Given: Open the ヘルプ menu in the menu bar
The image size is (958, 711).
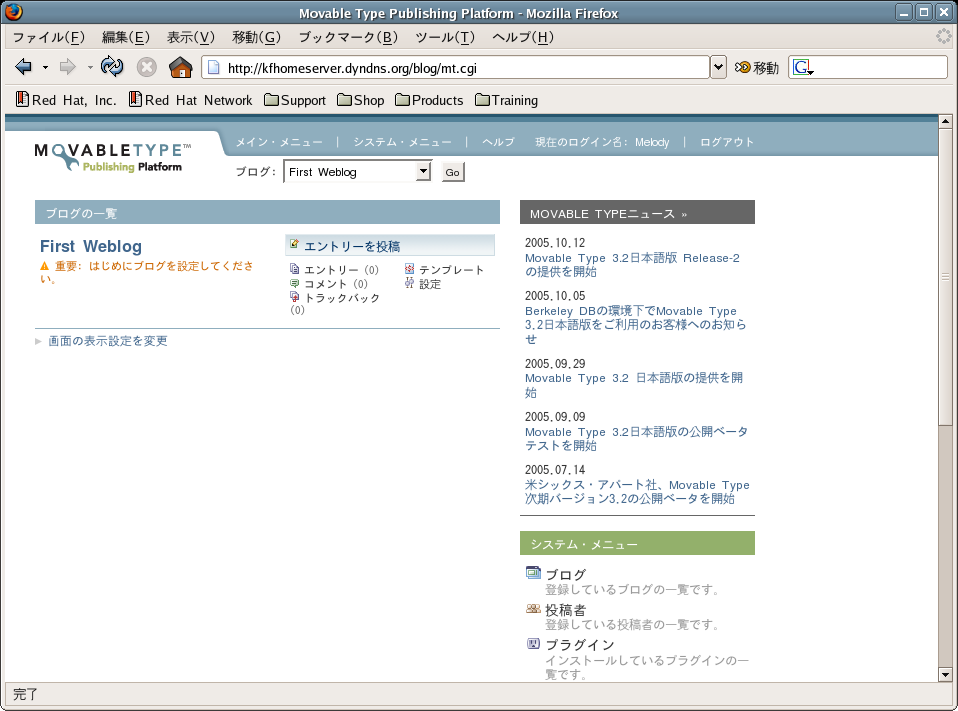Looking at the screenshot, I should [523, 37].
